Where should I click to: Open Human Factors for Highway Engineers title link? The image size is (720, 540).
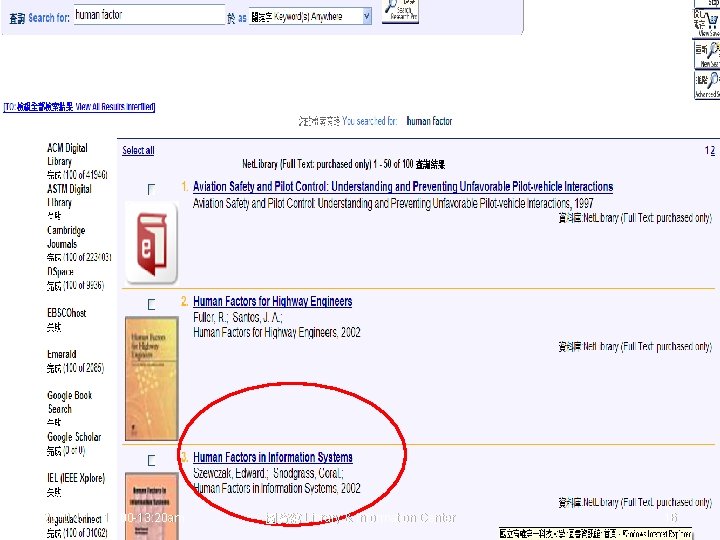pos(272,301)
